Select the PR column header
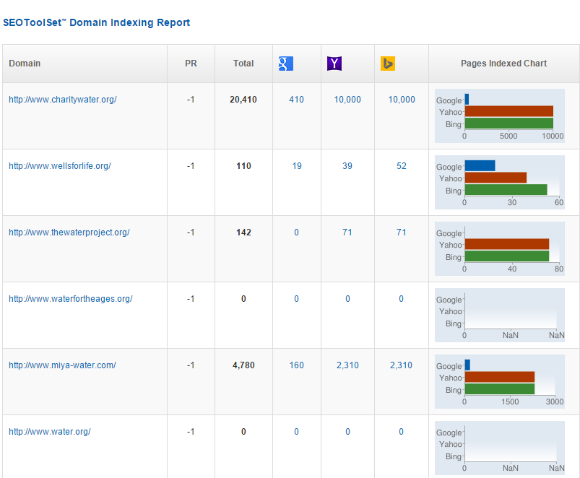This screenshot has height=478, width=580. pos(191,63)
